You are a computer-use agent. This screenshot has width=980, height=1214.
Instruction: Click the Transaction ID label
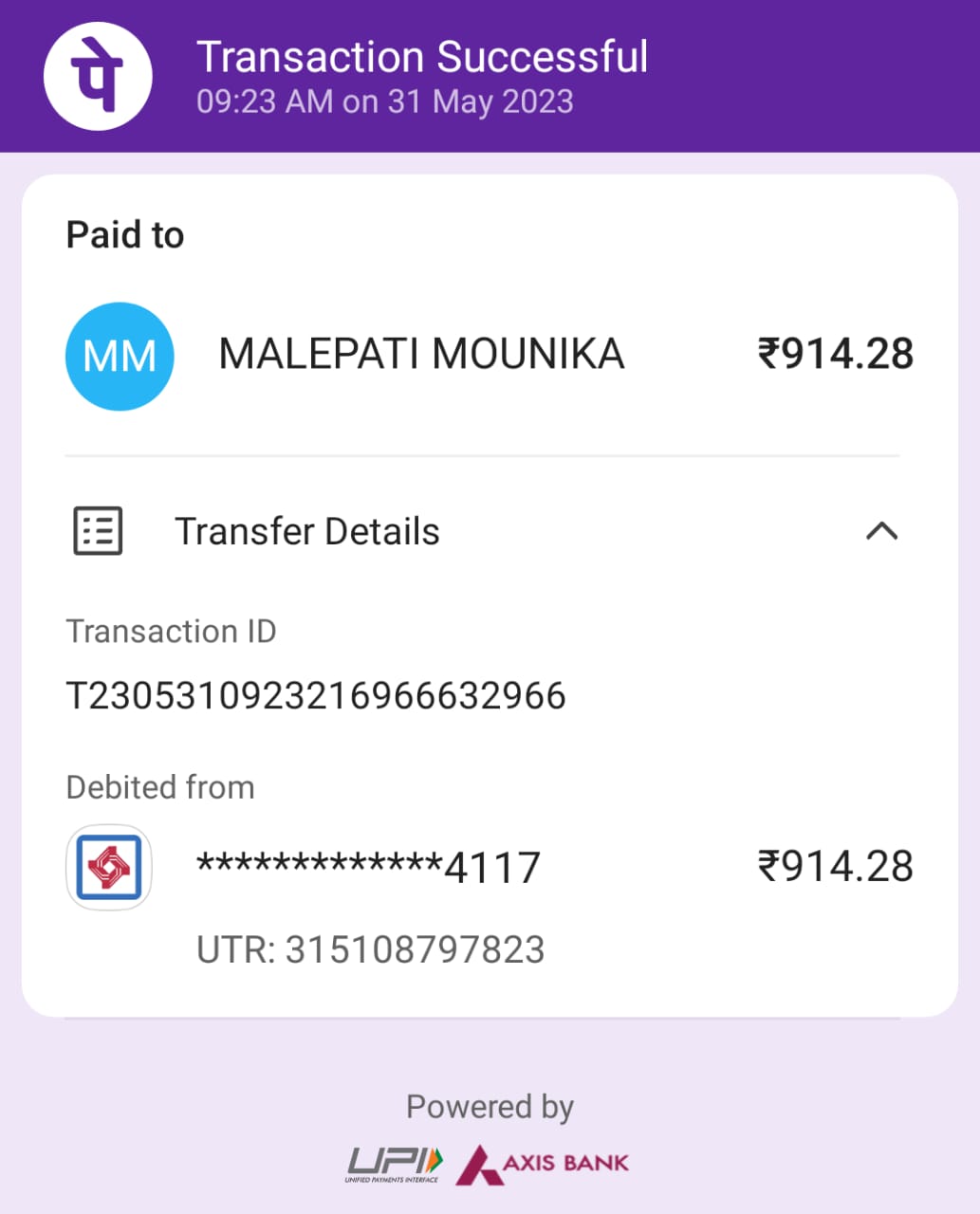pos(171,632)
